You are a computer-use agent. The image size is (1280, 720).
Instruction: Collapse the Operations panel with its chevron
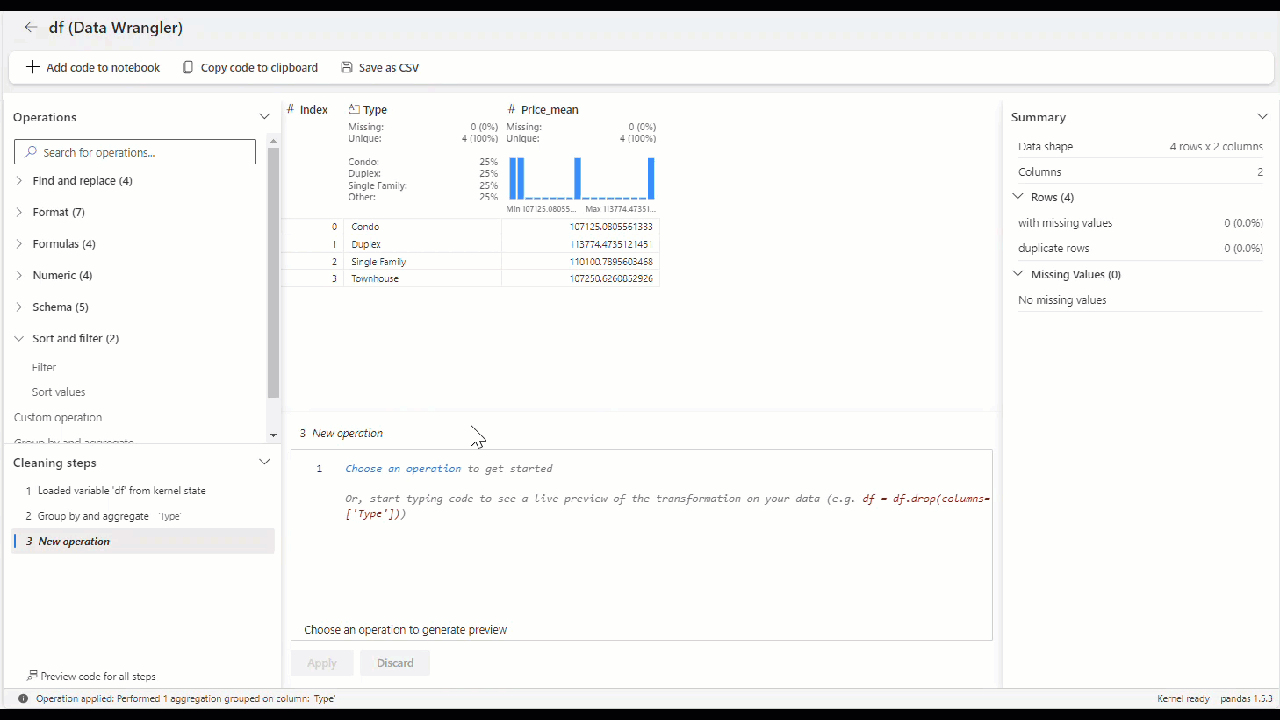click(265, 117)
